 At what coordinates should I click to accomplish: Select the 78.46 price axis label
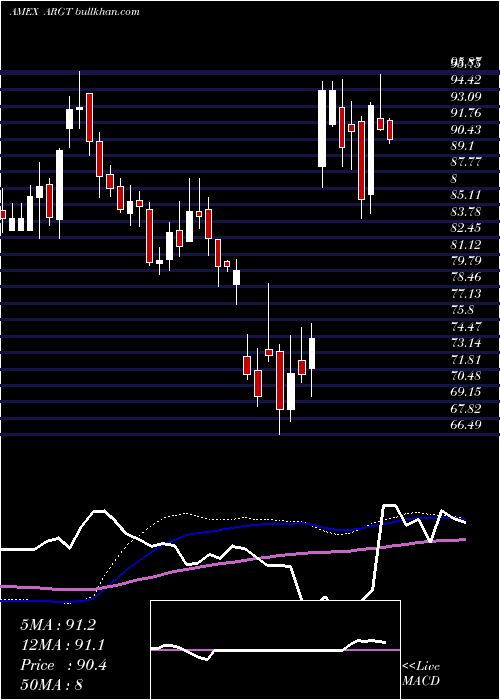click(x=466, y=277)
